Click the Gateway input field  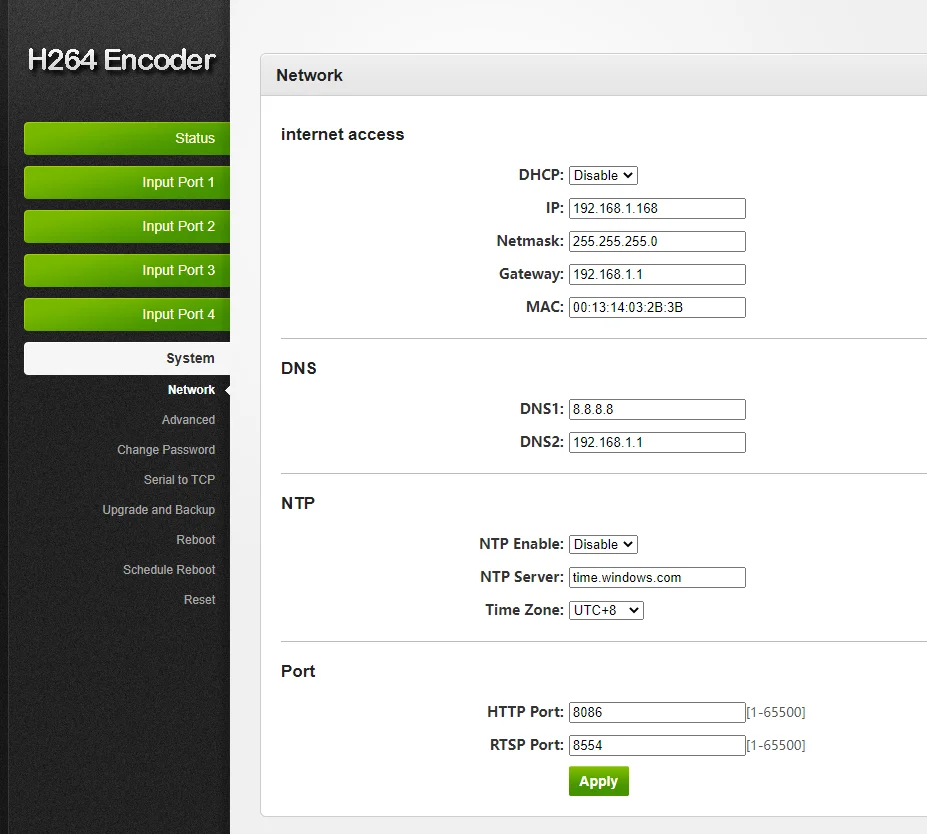[657, 274]
